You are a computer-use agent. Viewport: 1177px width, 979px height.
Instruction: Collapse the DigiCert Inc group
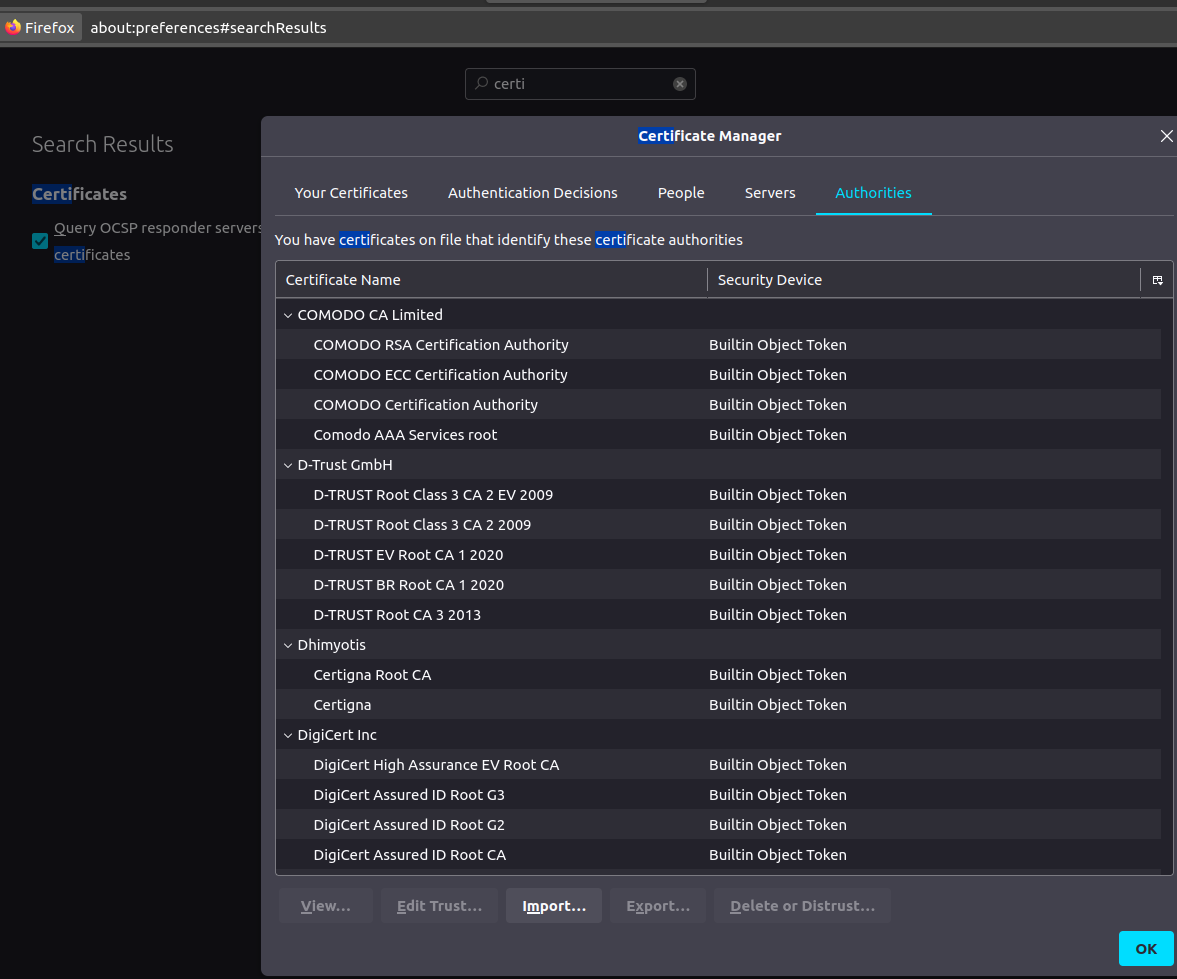(288, 735)
